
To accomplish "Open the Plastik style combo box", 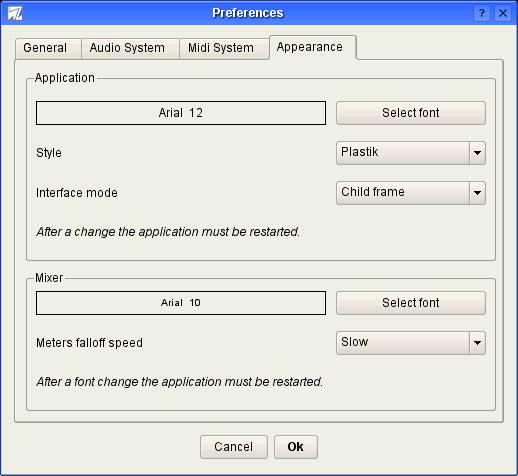I will pos(411,153).
